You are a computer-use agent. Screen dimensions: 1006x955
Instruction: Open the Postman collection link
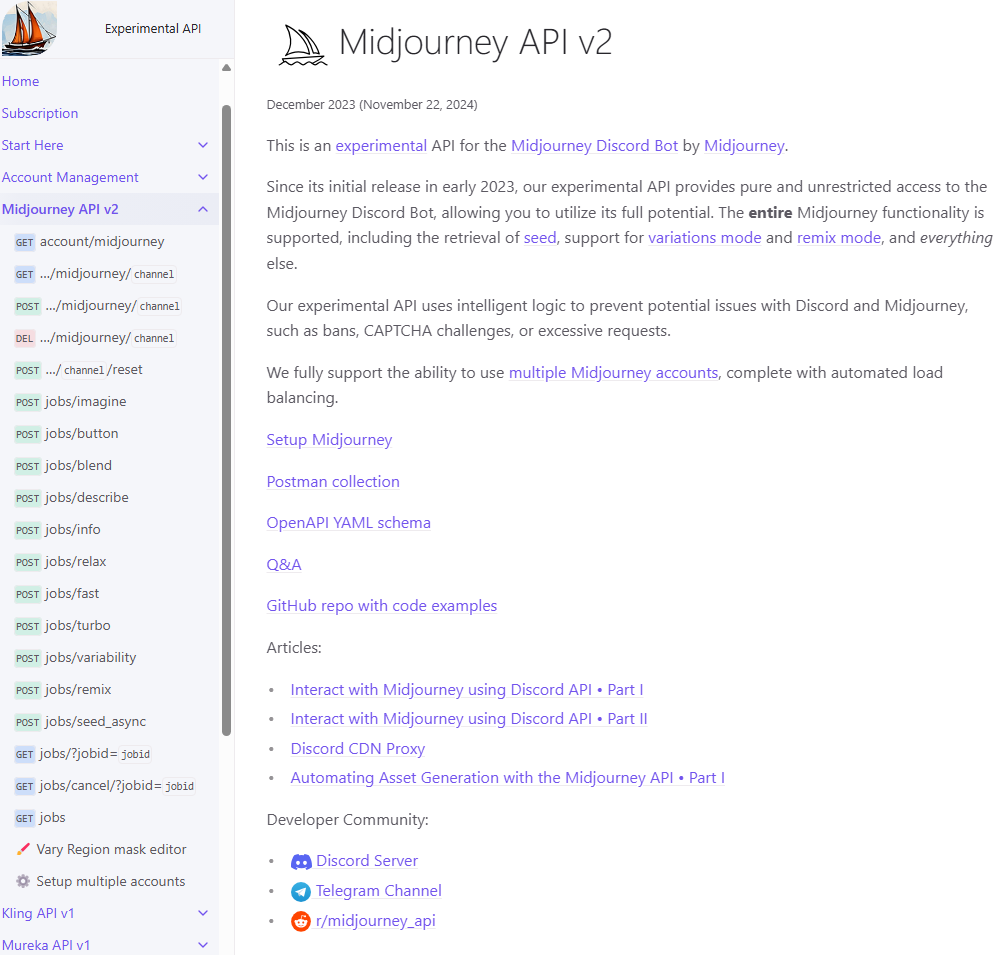[333, 482]
